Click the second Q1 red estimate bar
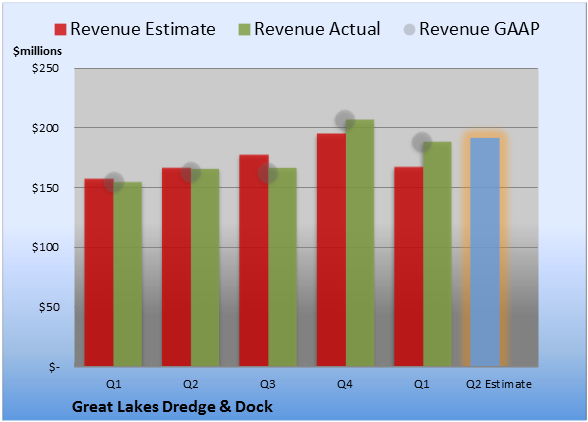 coord(409,267)
